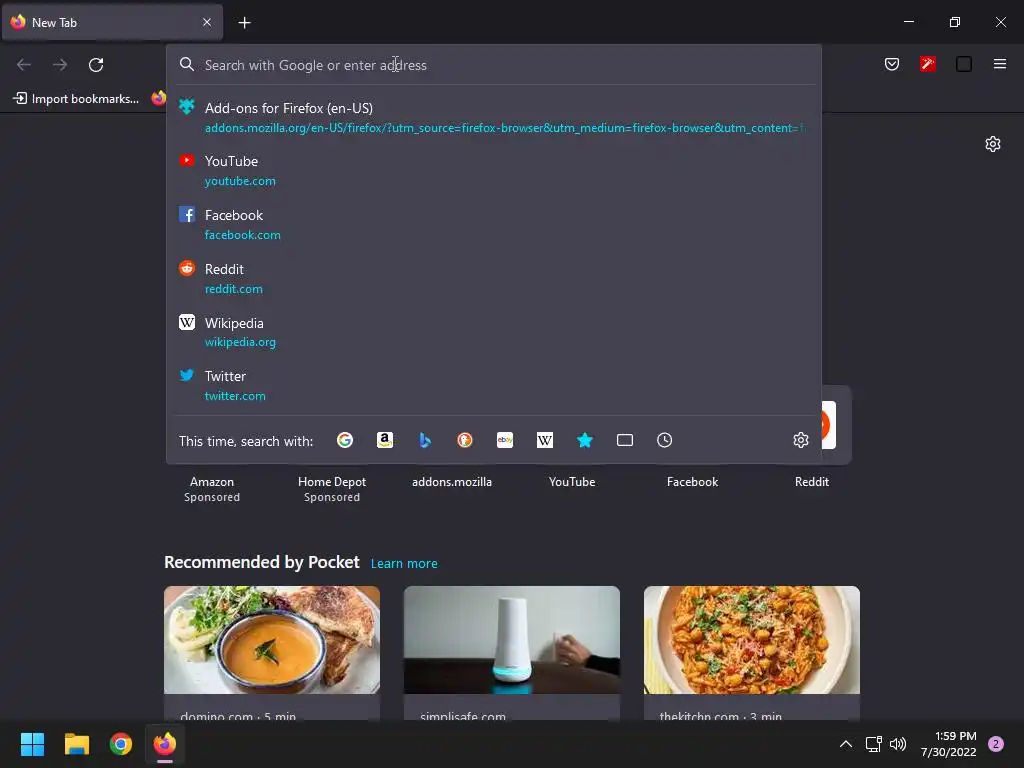Screen dimensions: 1024x768
Task: Search this time with eBay
Action: pyautogui.click(x=505, y=440)
